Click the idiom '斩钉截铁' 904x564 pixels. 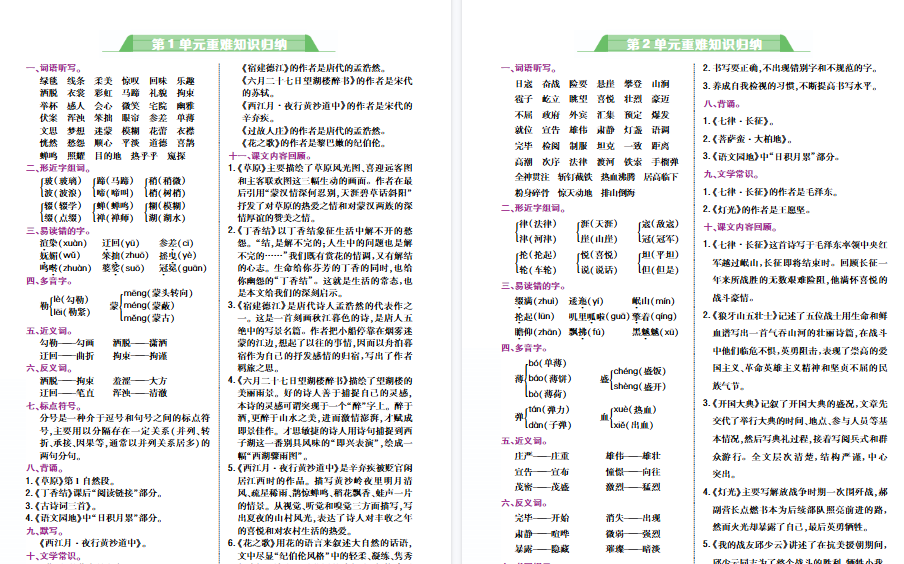pos(575,178)
